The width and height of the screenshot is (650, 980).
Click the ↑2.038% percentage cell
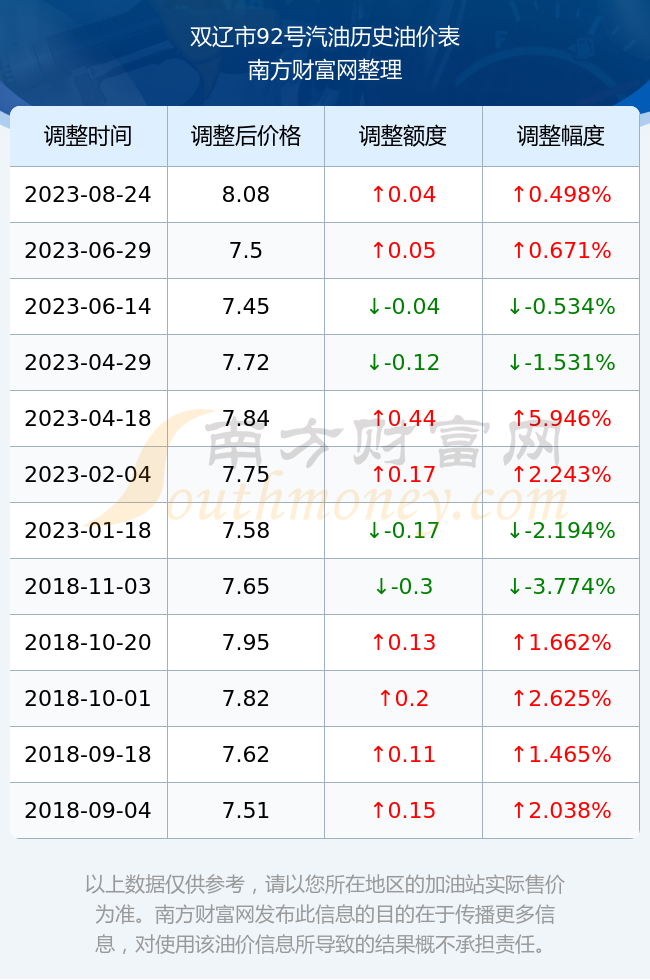pos(561,811)
